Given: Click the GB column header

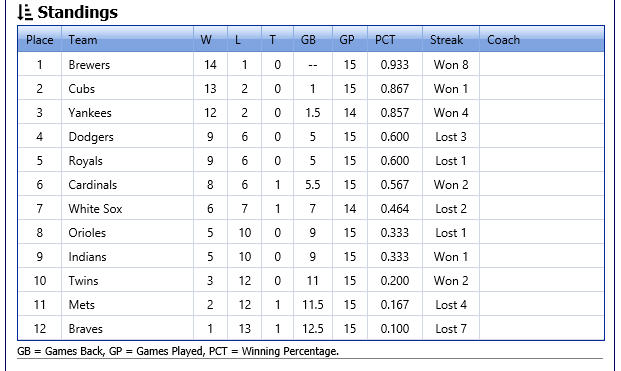Looking at the screenshot, I should coord(313,40).
